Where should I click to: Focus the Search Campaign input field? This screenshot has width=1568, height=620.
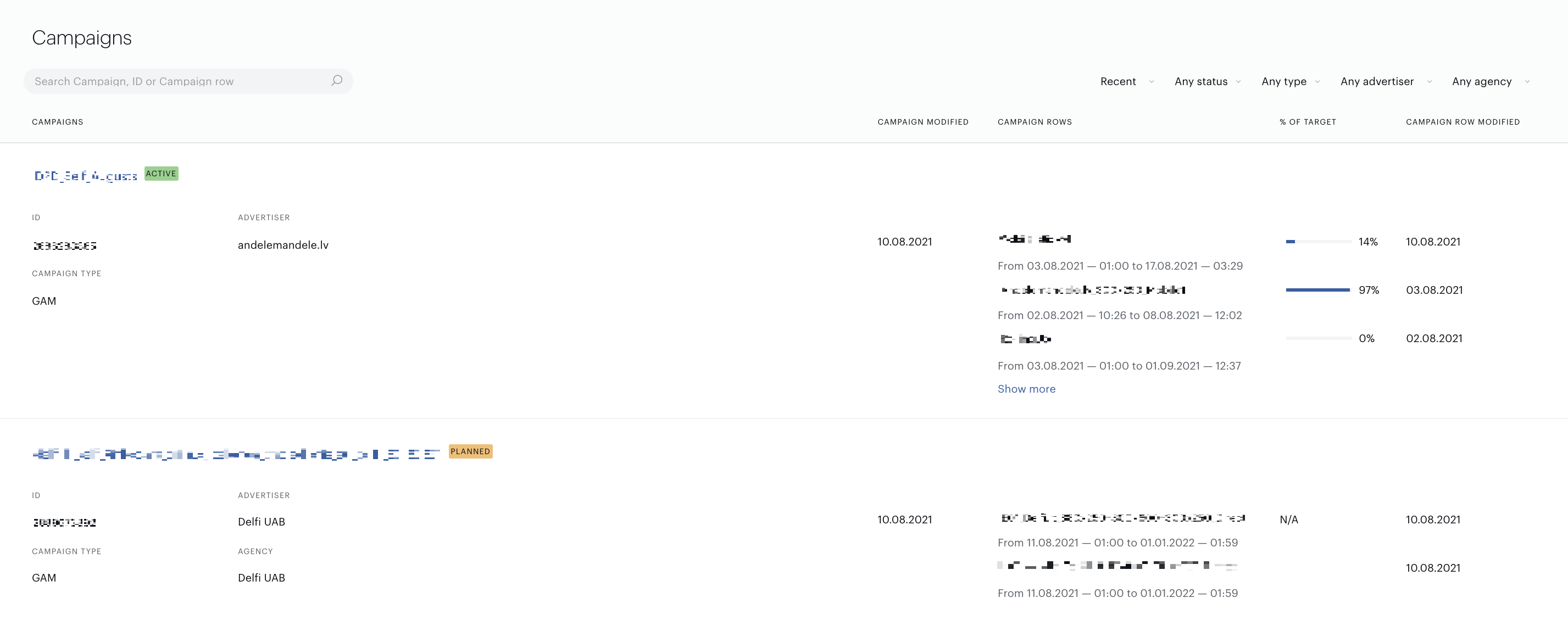[188, 81]
